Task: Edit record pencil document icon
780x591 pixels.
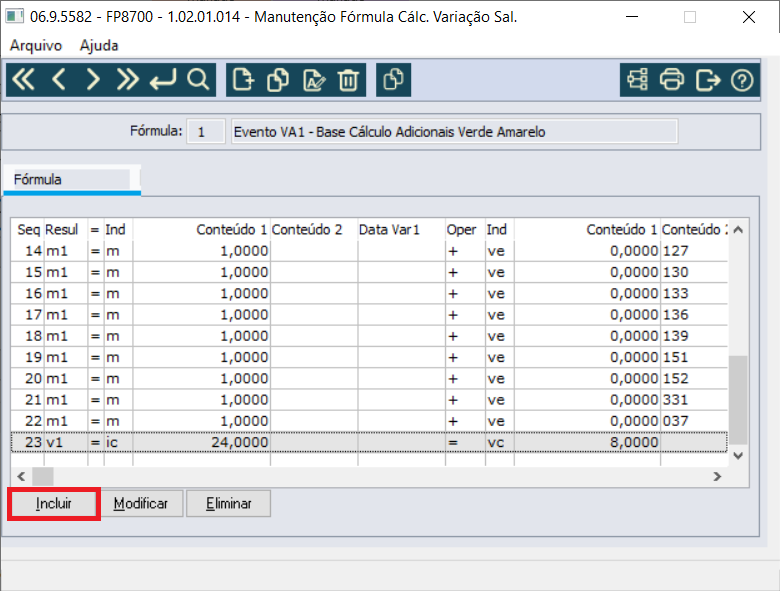Action: 313,80
